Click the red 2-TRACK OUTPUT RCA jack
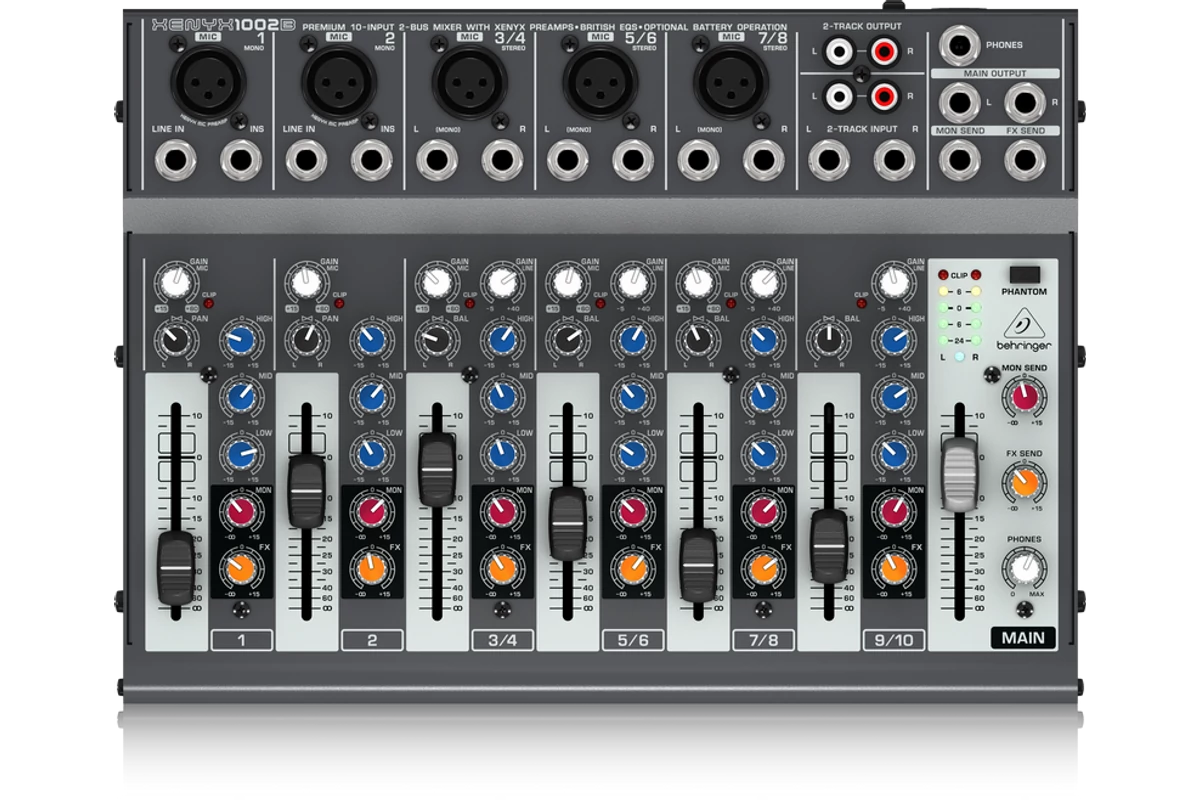The image size is (1200, 800). point(883,49)
